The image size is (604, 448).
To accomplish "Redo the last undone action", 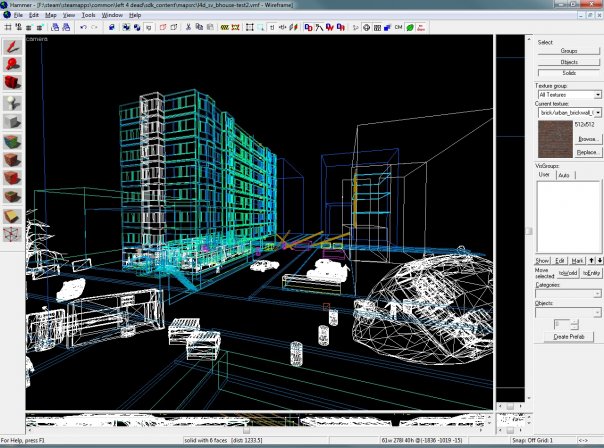I will 94,27.
